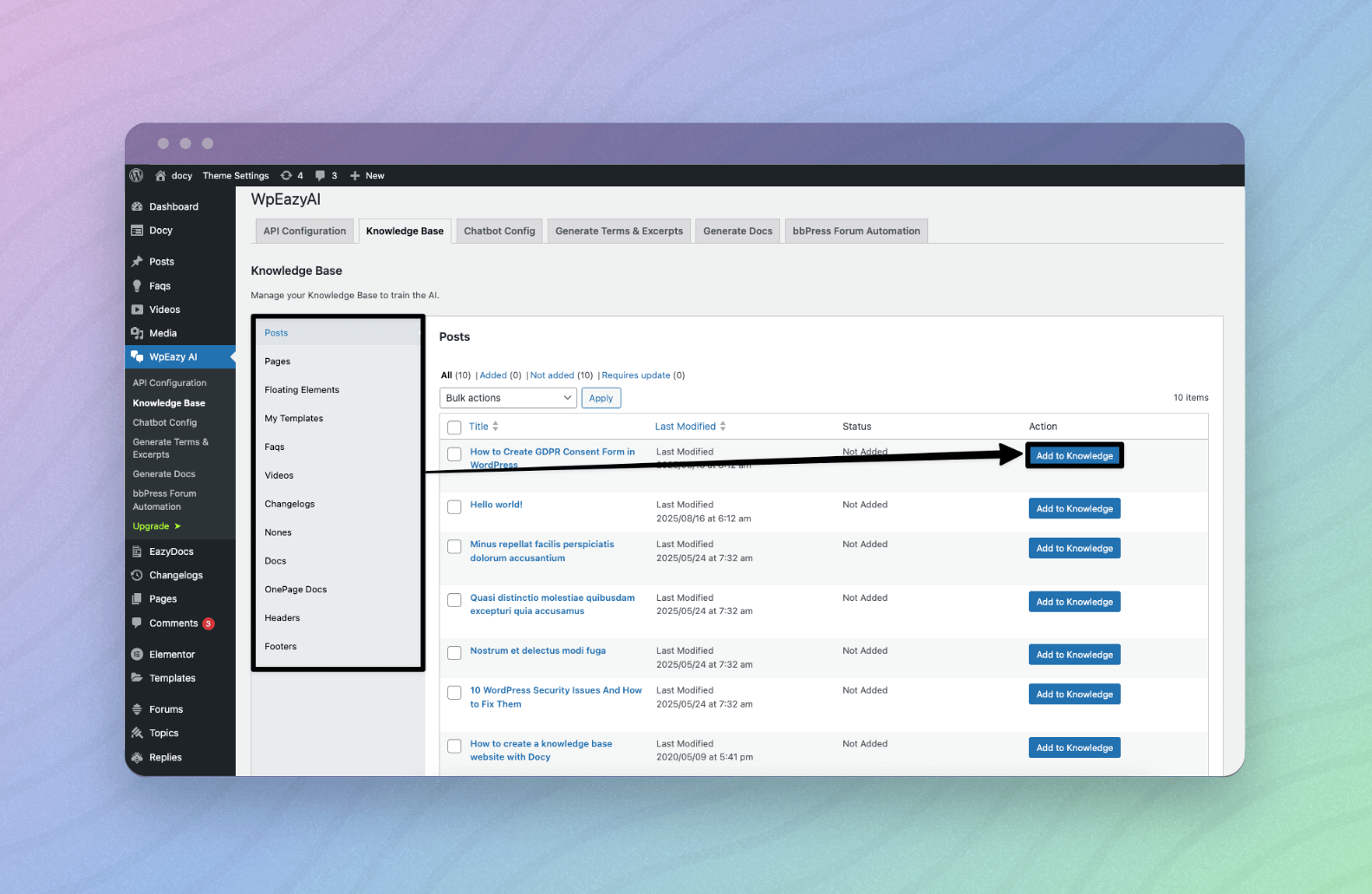The image size is (1372, 894).
Task: Click the Media icon in sidebar
Action: click(x=137, y=333)
